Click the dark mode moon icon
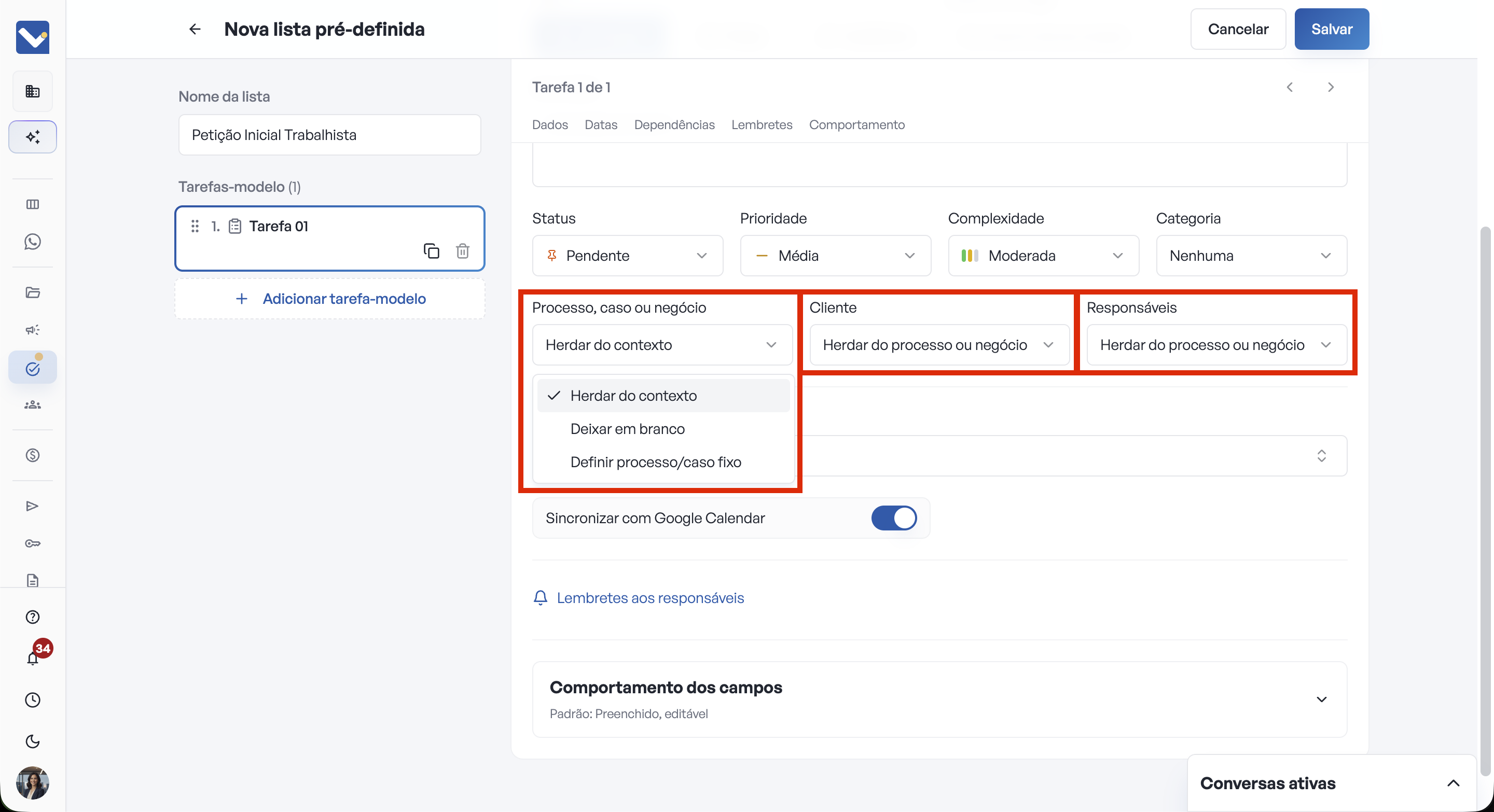The image size is (1494, 812). [33, 741]
